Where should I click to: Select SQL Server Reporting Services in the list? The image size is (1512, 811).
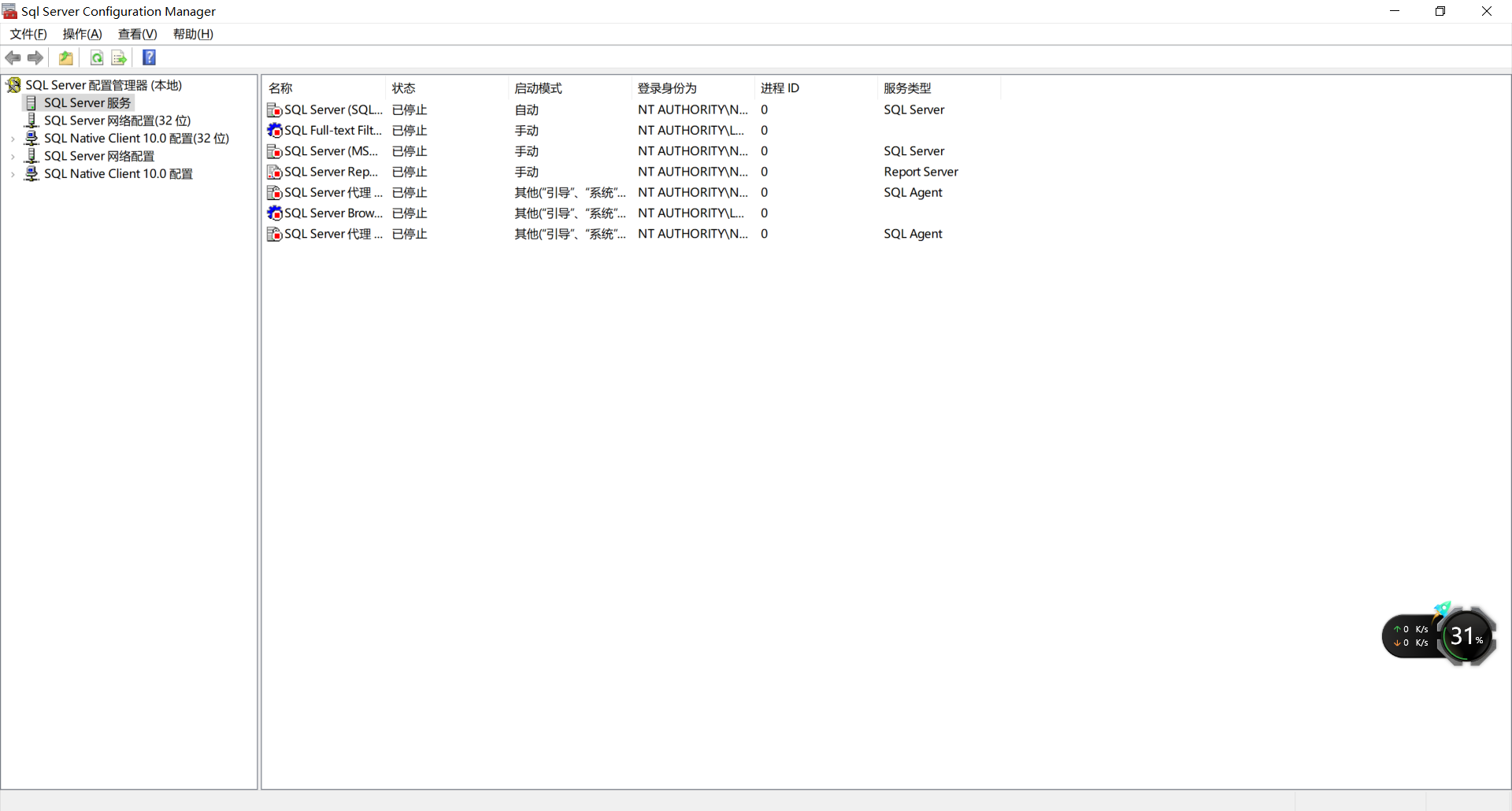tap(329, 172)
